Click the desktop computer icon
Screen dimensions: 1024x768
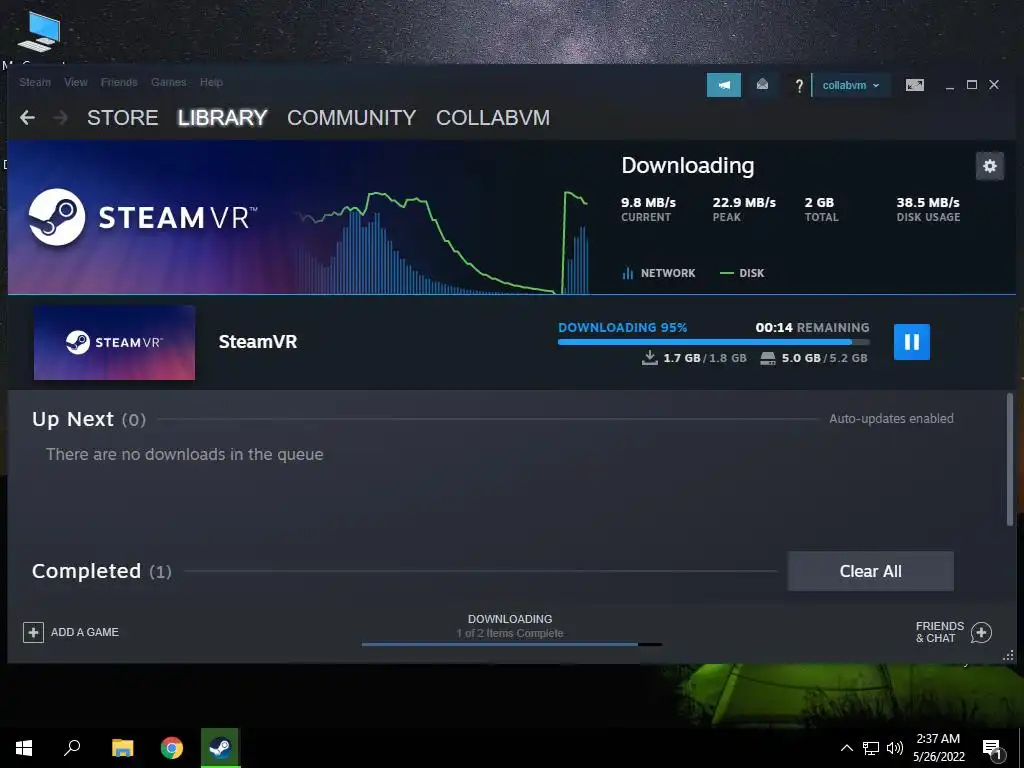pos(39,31)
